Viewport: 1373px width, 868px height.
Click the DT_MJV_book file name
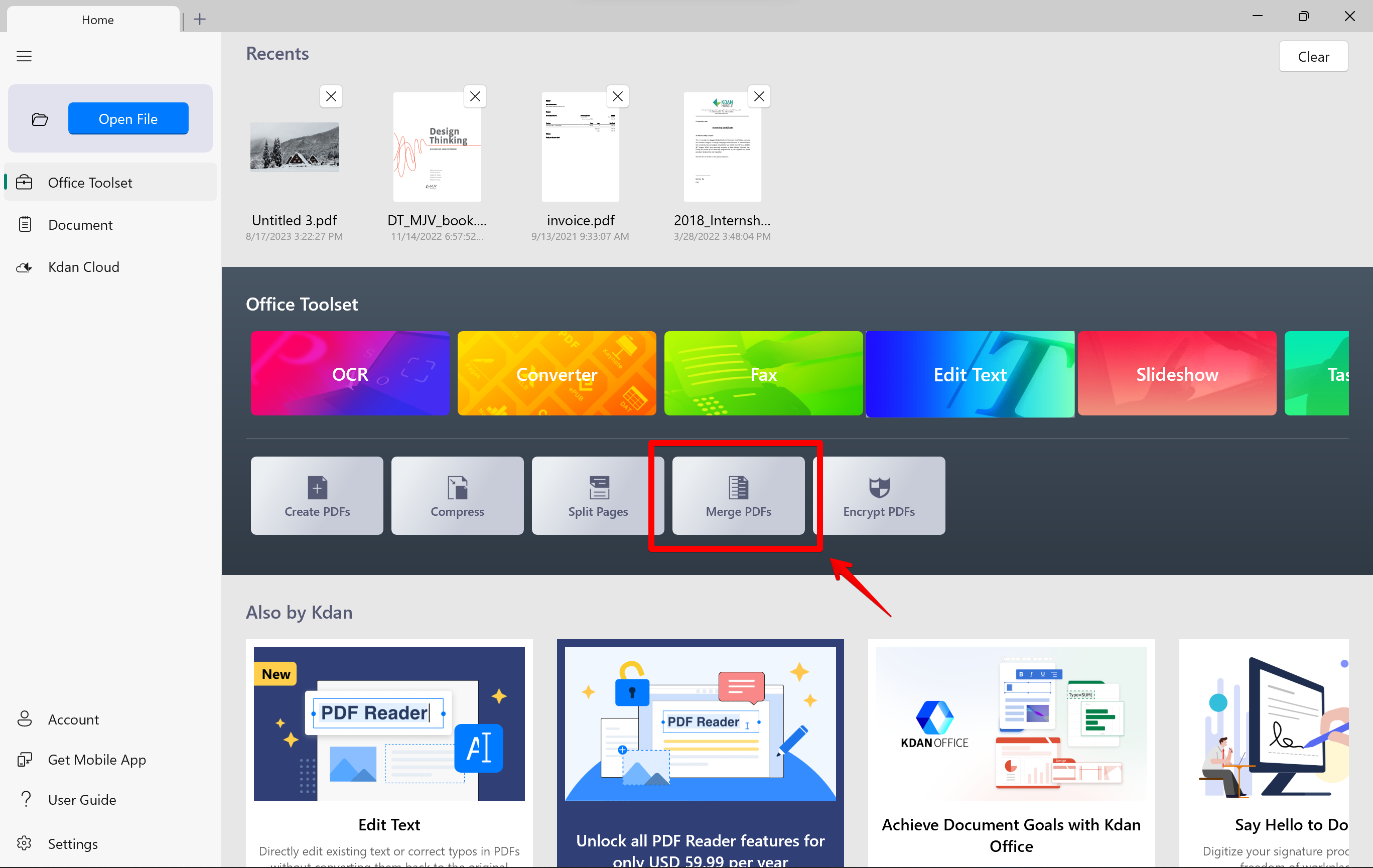pyautogui.click(x=437, y=221)
